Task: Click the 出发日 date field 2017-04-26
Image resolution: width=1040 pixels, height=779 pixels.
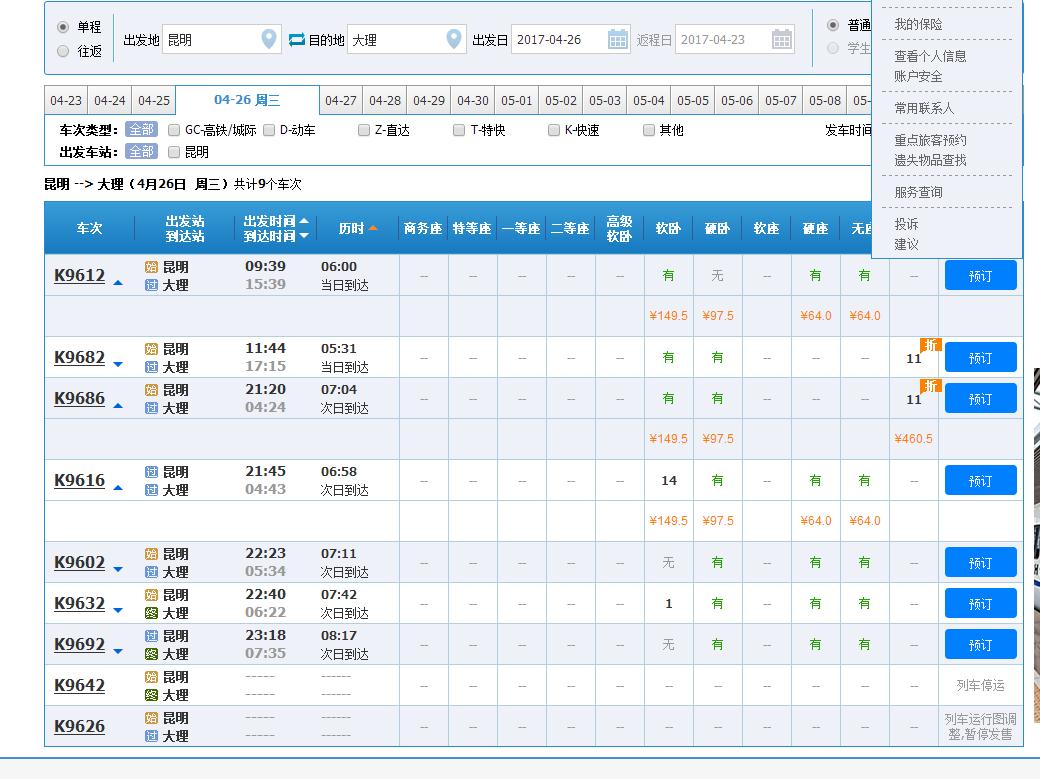Action: (x=570, y=39)
